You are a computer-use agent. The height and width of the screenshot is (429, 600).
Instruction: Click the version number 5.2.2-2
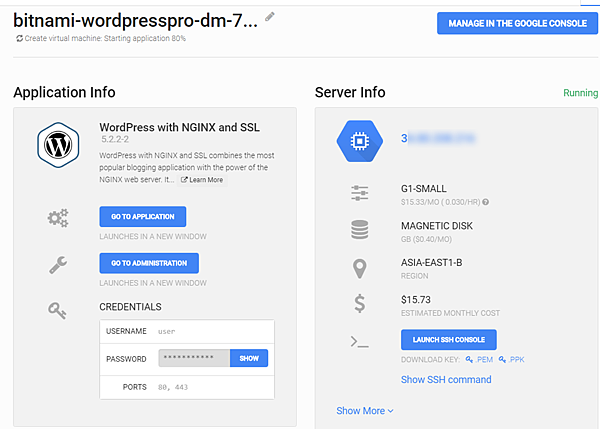[115, 139]
